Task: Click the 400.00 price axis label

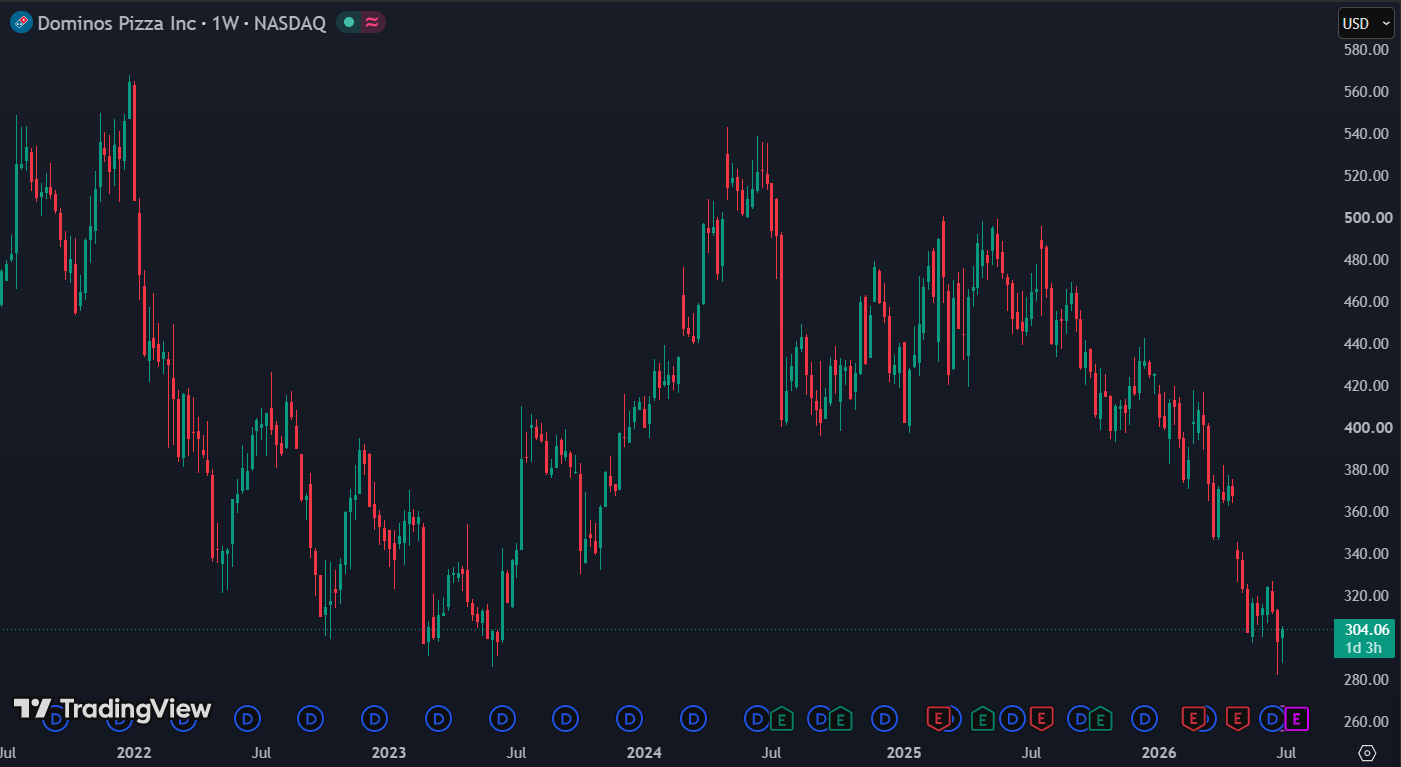Action: [x=1368, y=427]
